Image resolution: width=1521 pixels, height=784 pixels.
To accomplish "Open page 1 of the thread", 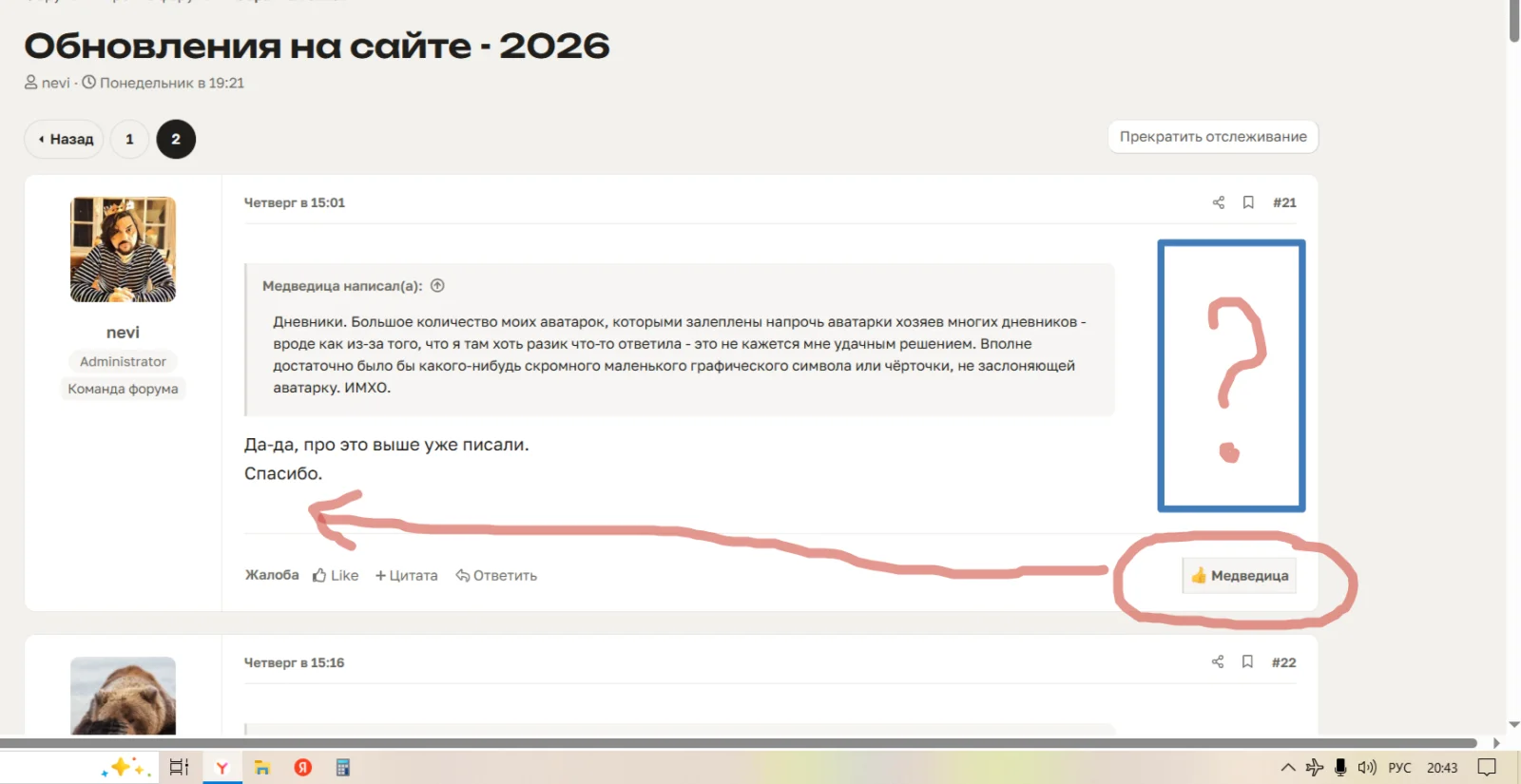I will (129, 139).
